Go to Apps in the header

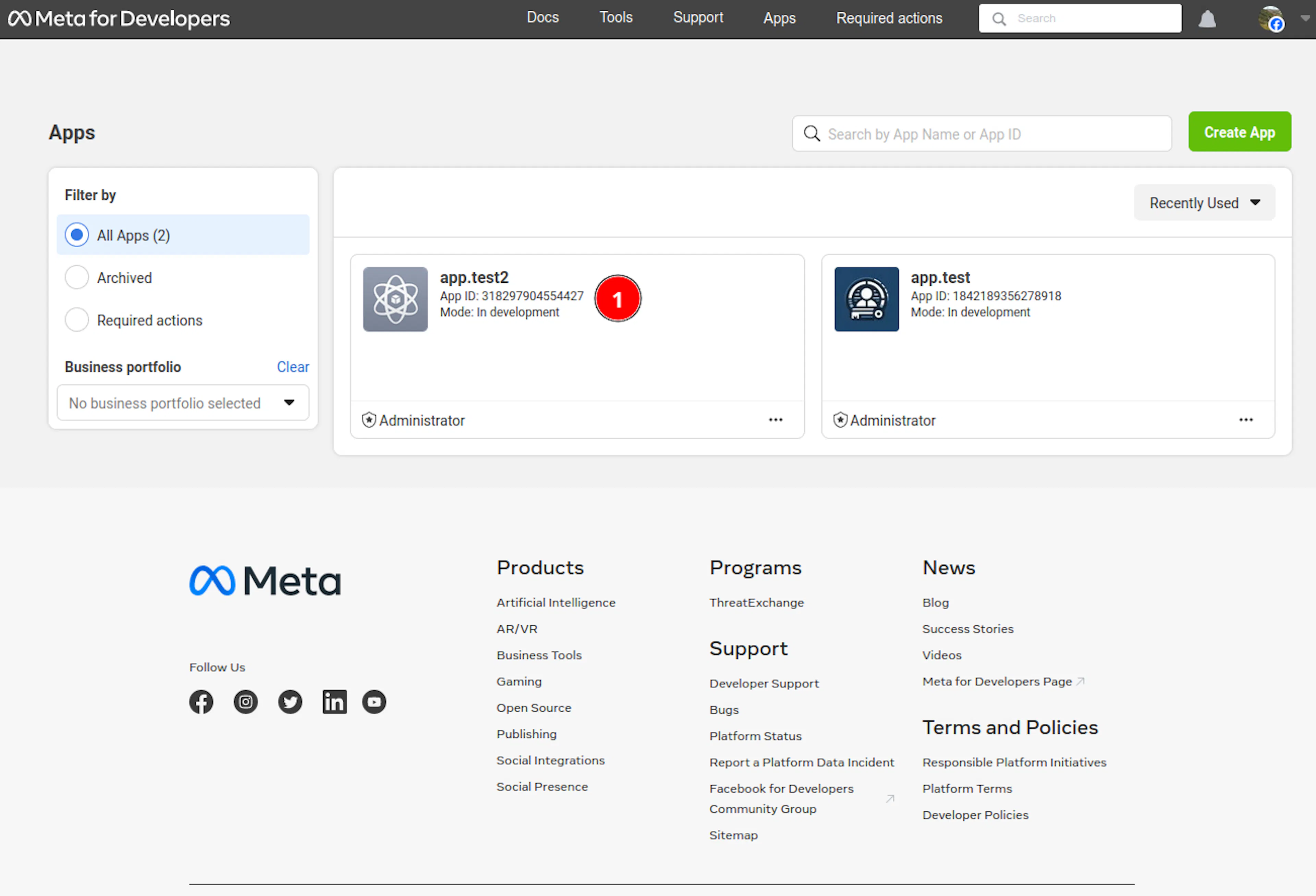click(x=779, y=18)
